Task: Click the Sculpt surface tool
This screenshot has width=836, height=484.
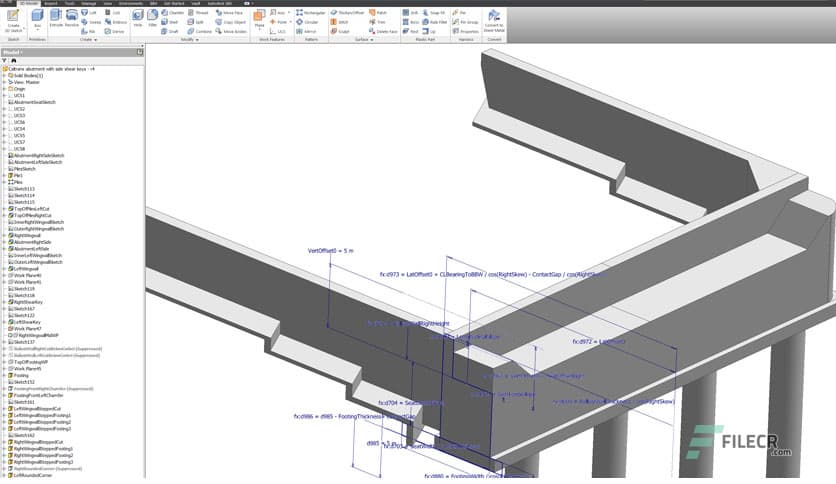Action: [340, 31]
